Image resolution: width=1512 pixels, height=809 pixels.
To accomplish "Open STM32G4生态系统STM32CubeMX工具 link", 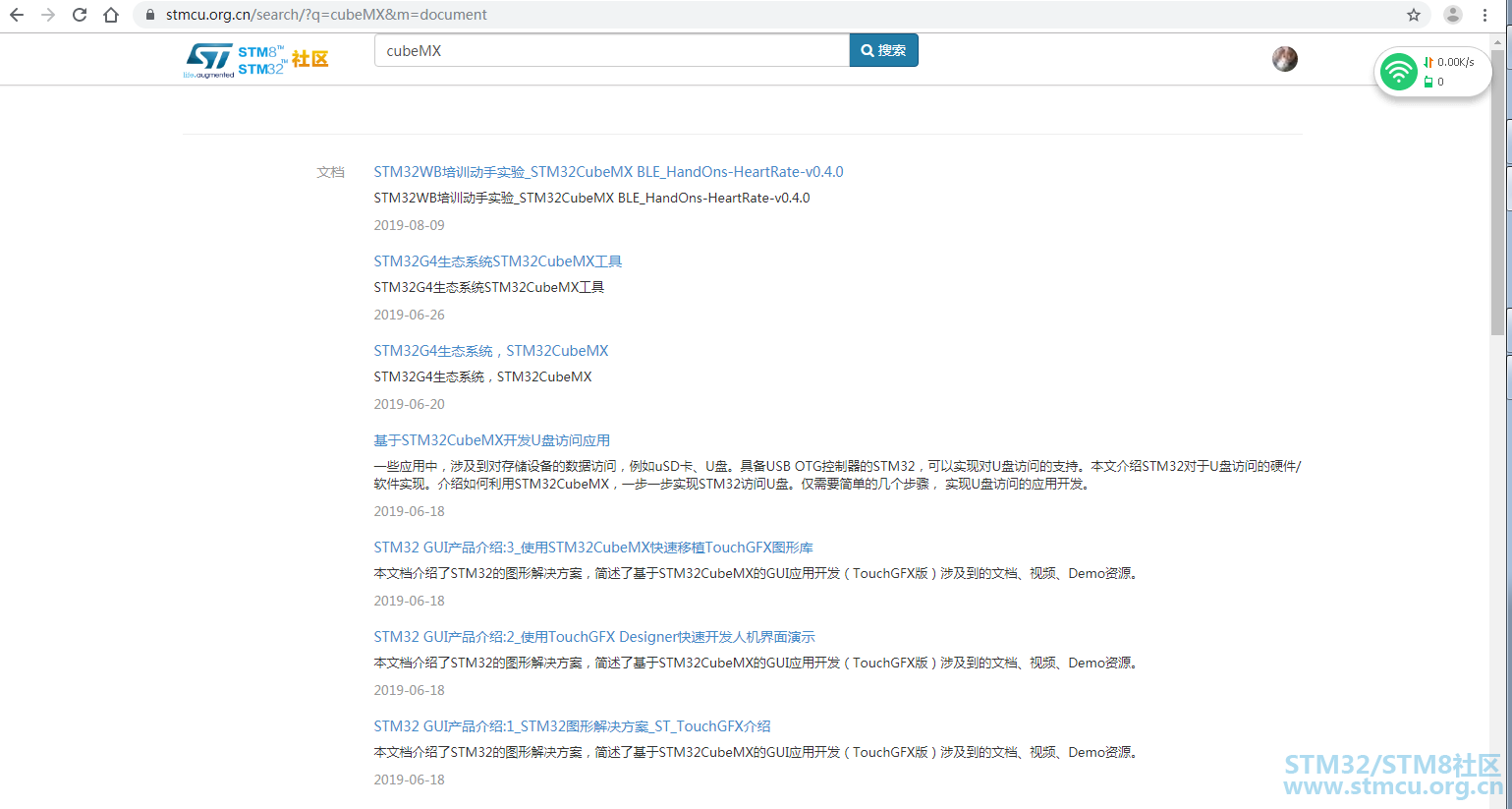I will click(x=498, y=261).
